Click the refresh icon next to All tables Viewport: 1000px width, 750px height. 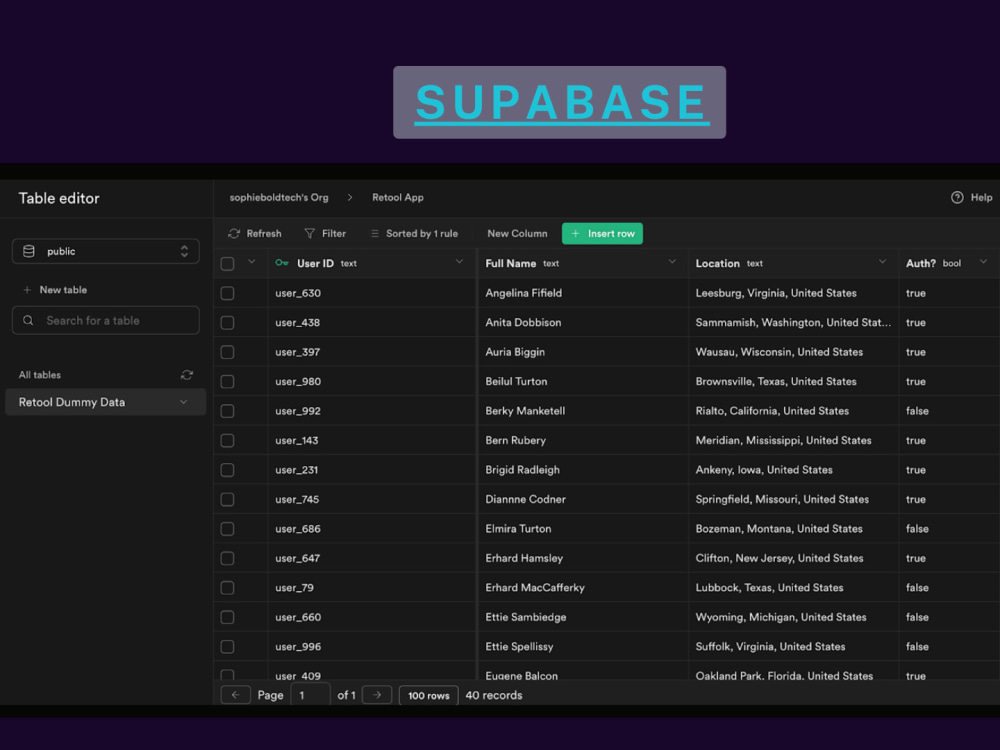coord(187,375)
